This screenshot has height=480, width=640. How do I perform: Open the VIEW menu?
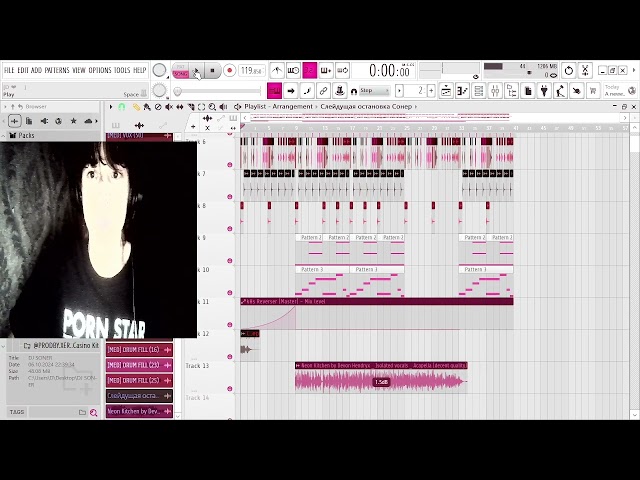(x=79, y=70)
